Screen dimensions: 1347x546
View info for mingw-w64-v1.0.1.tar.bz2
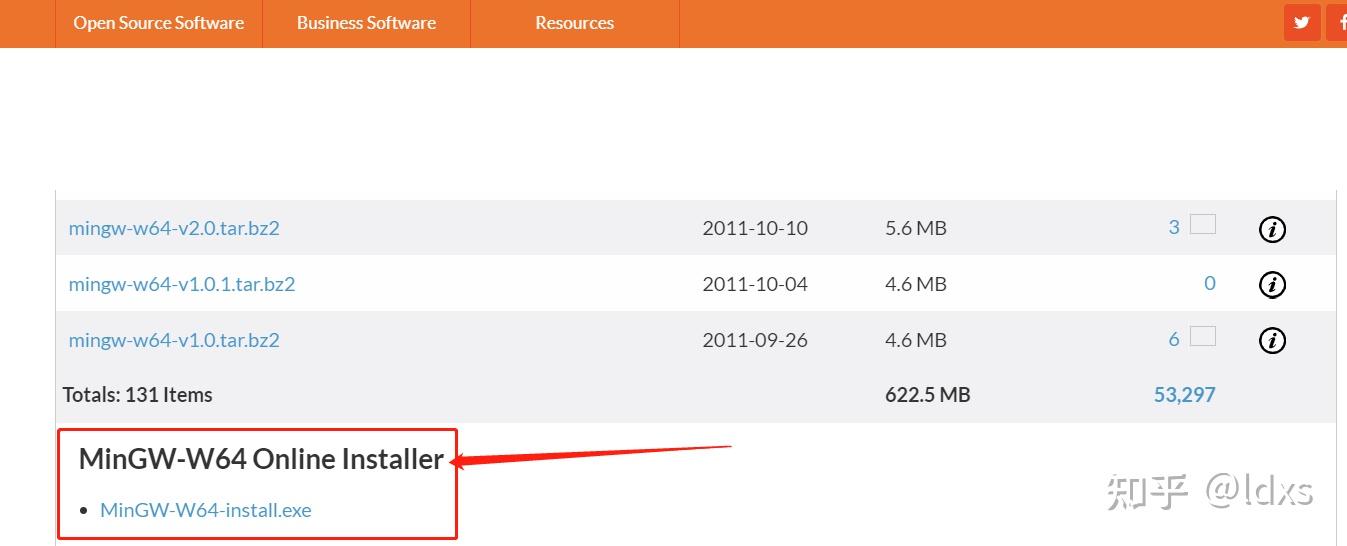(x=1272, y=285)
